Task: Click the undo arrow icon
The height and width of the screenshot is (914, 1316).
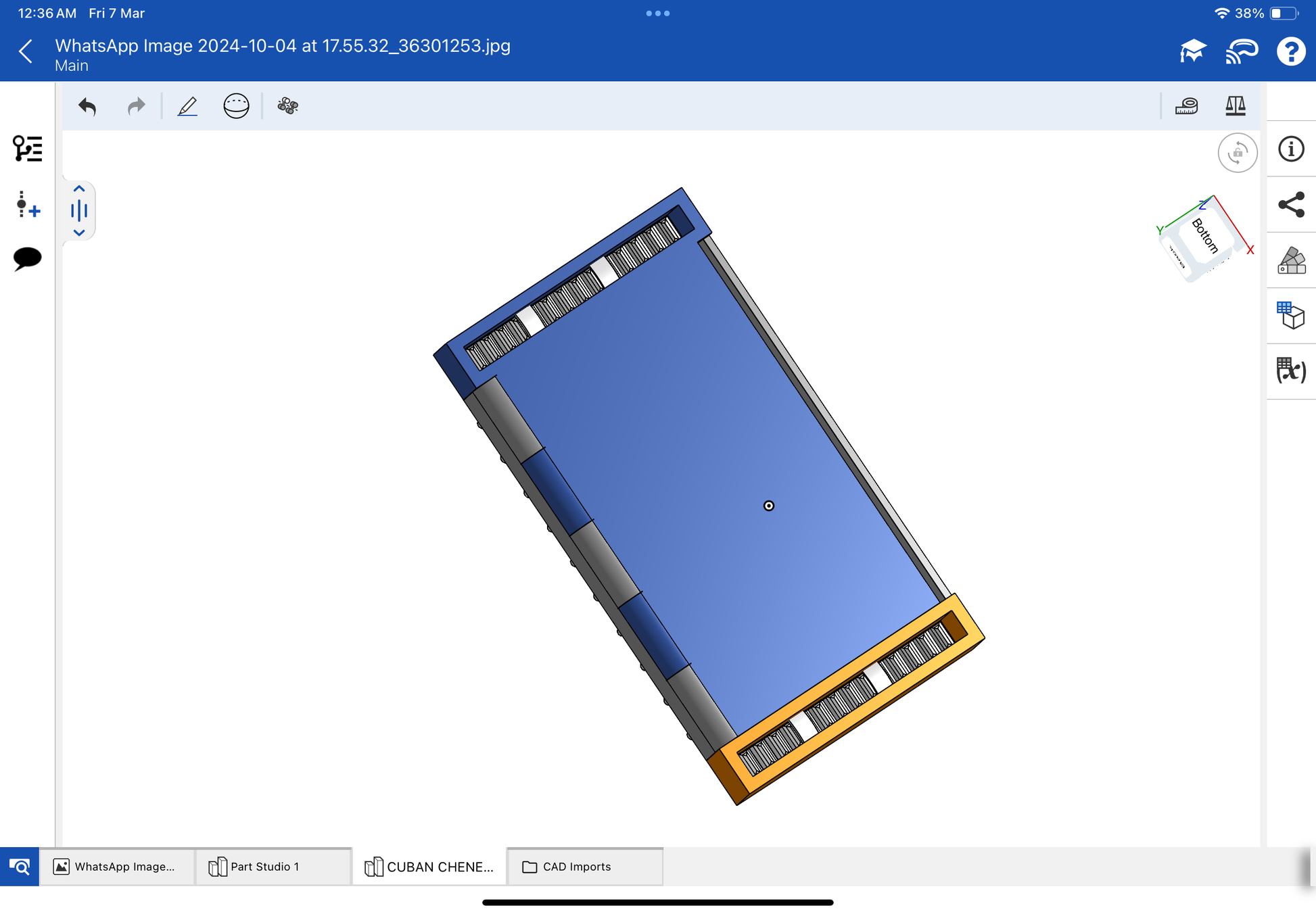Action: tap(87, 106)
